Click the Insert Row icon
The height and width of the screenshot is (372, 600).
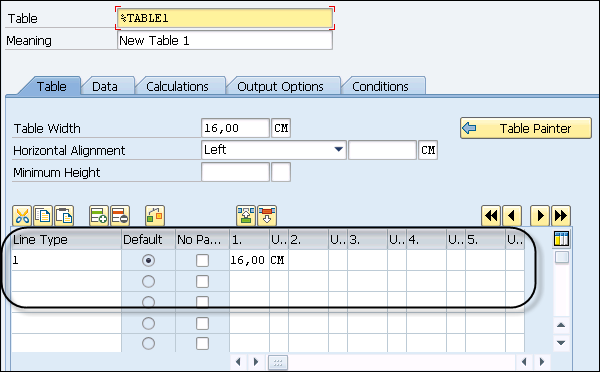99,216
